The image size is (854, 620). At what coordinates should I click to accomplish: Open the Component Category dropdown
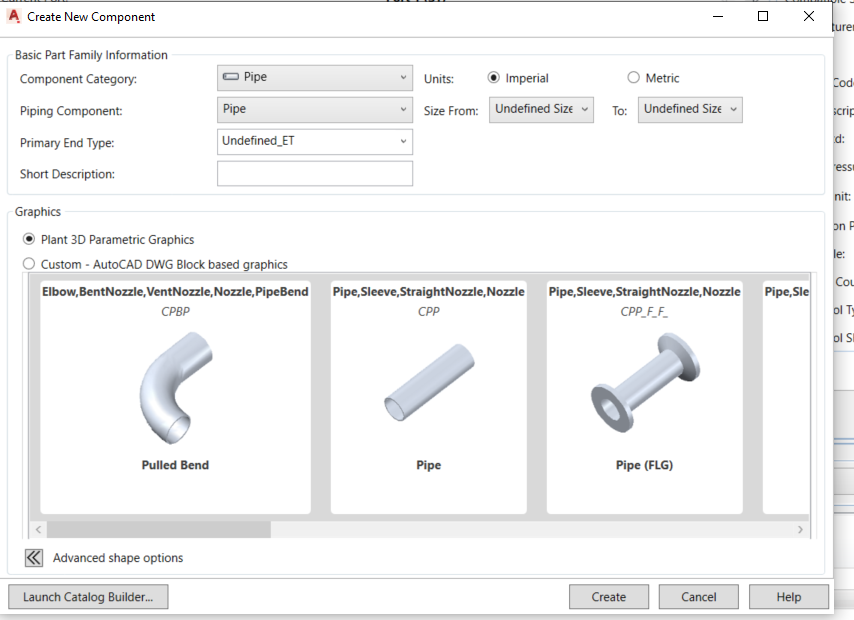404,77
